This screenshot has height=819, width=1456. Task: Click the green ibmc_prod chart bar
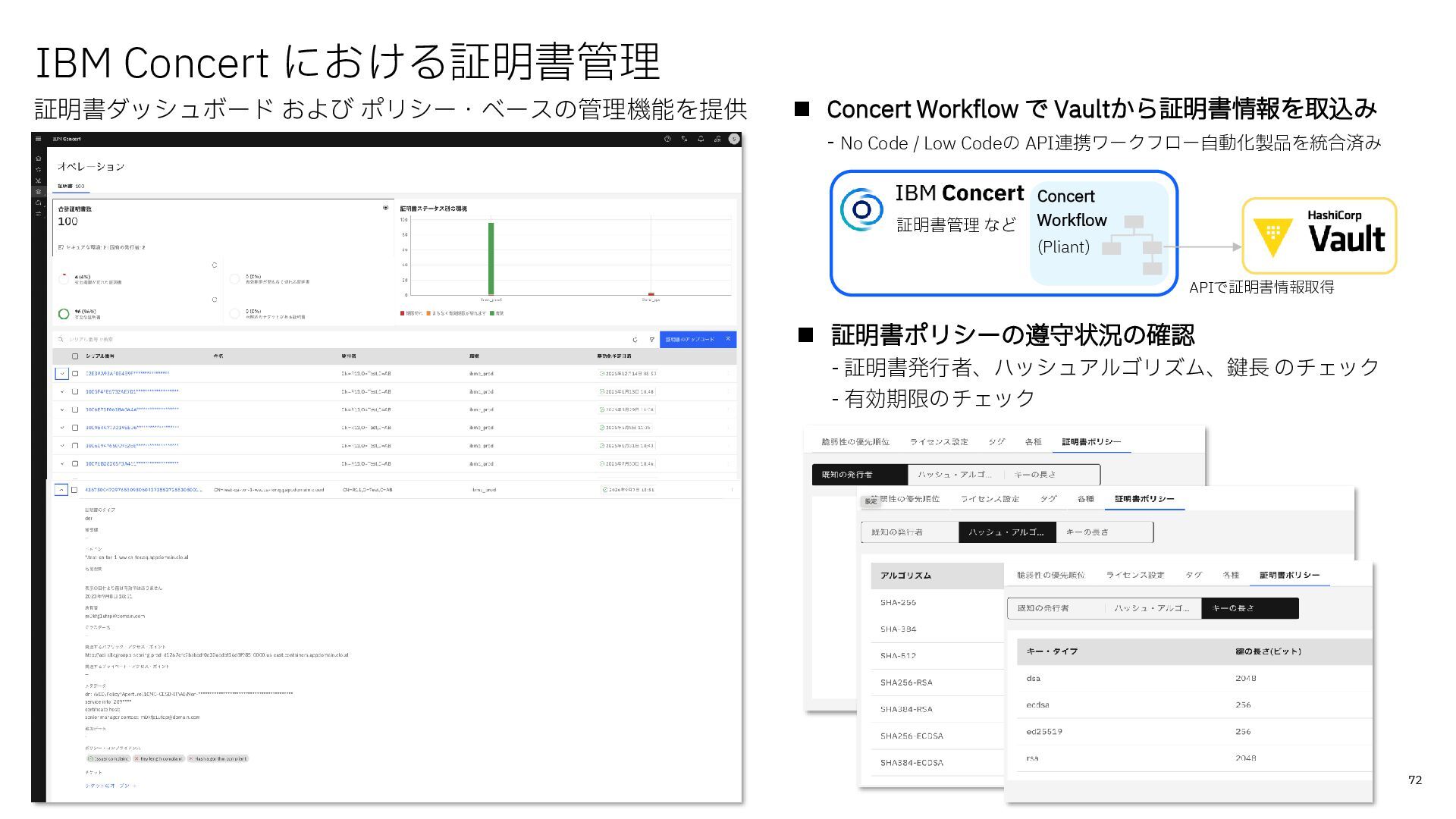(x=491, y=258)
